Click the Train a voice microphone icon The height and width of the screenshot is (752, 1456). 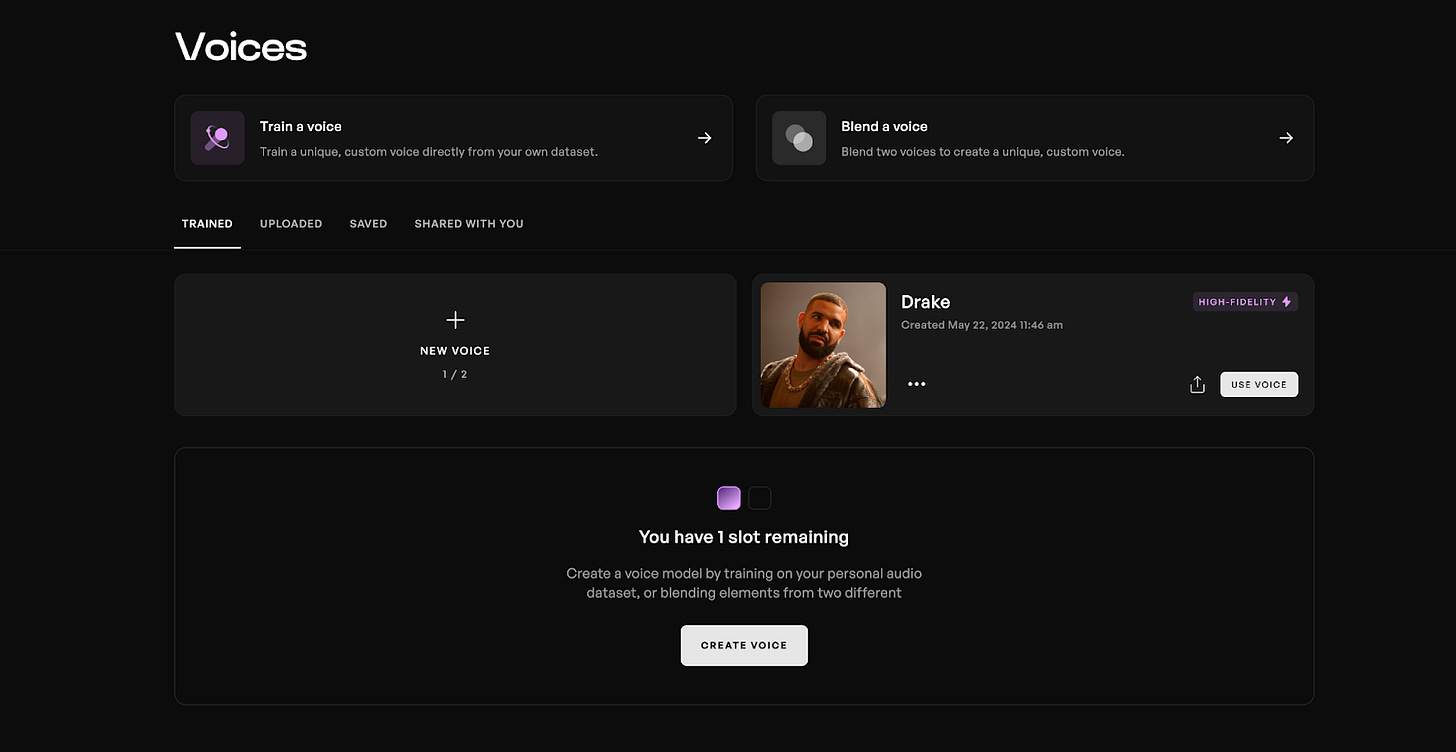click(x=218, y=138)
